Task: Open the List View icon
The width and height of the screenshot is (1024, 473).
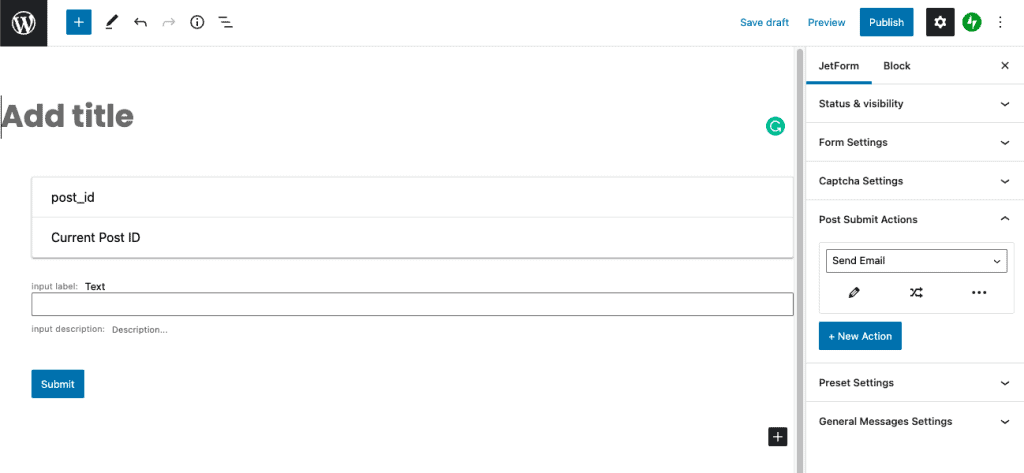Action: (x=225, y=23)
